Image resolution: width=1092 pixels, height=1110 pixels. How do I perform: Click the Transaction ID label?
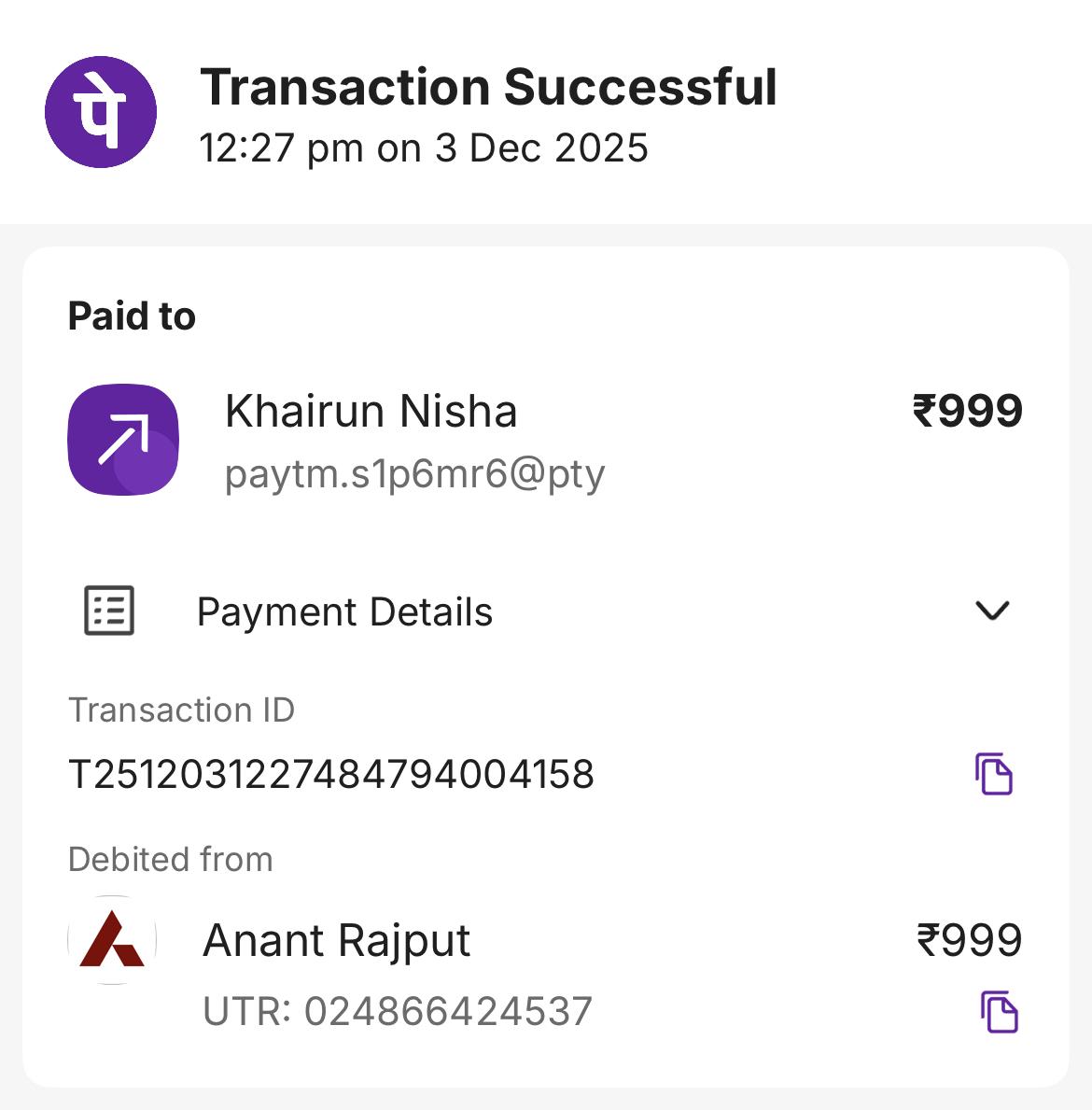coord(181,710)
